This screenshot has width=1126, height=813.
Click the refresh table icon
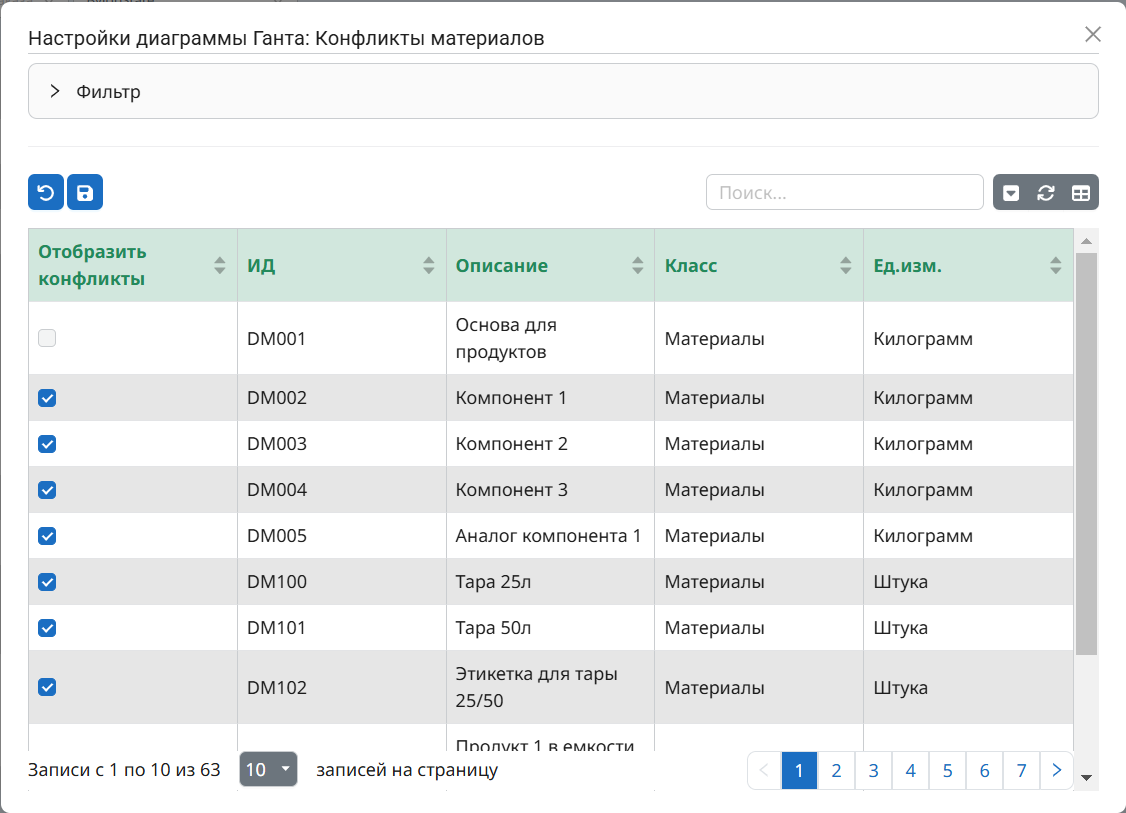click(1046, 193)
